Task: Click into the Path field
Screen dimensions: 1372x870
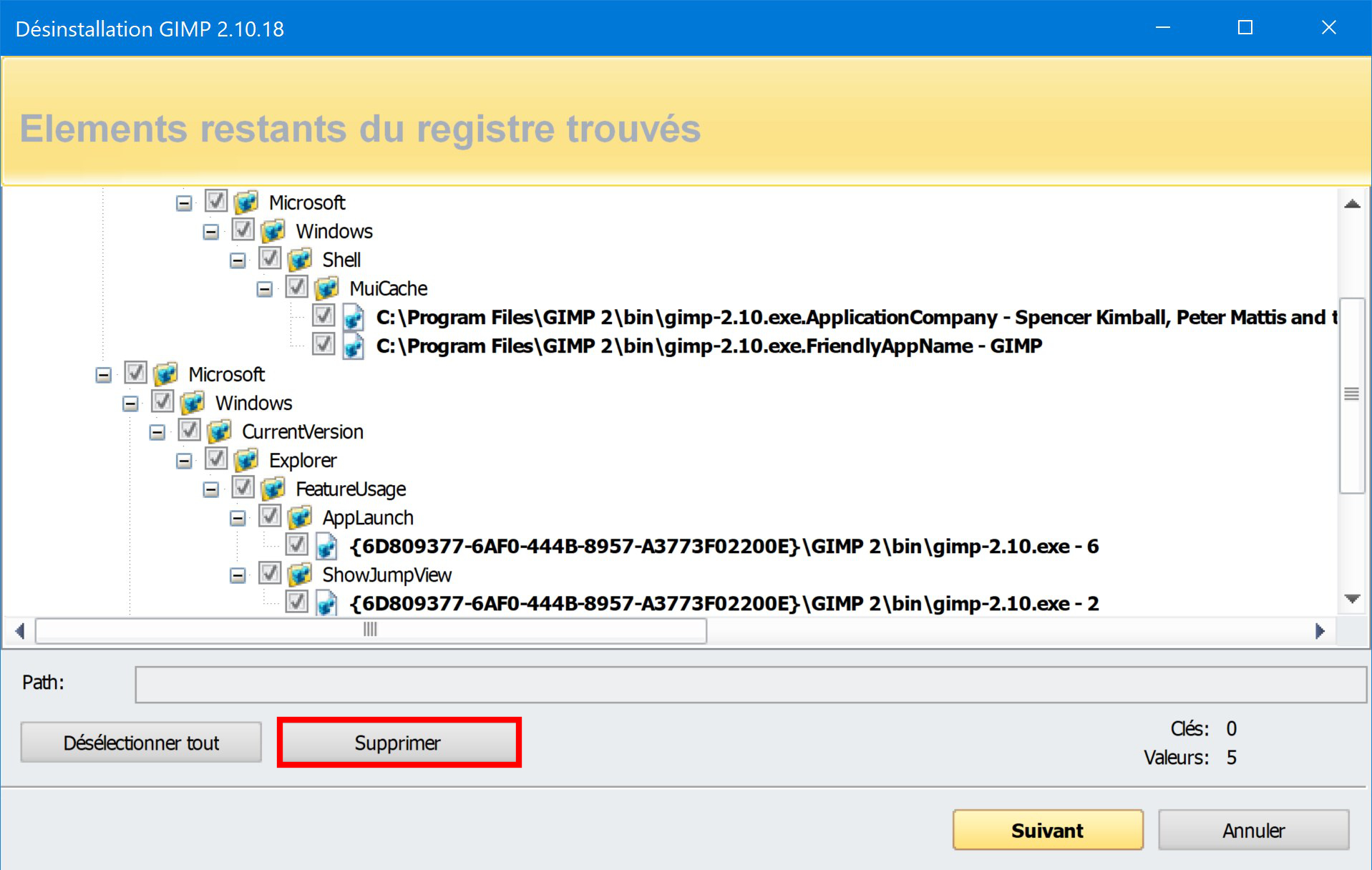Action: [x=751, y=685]
